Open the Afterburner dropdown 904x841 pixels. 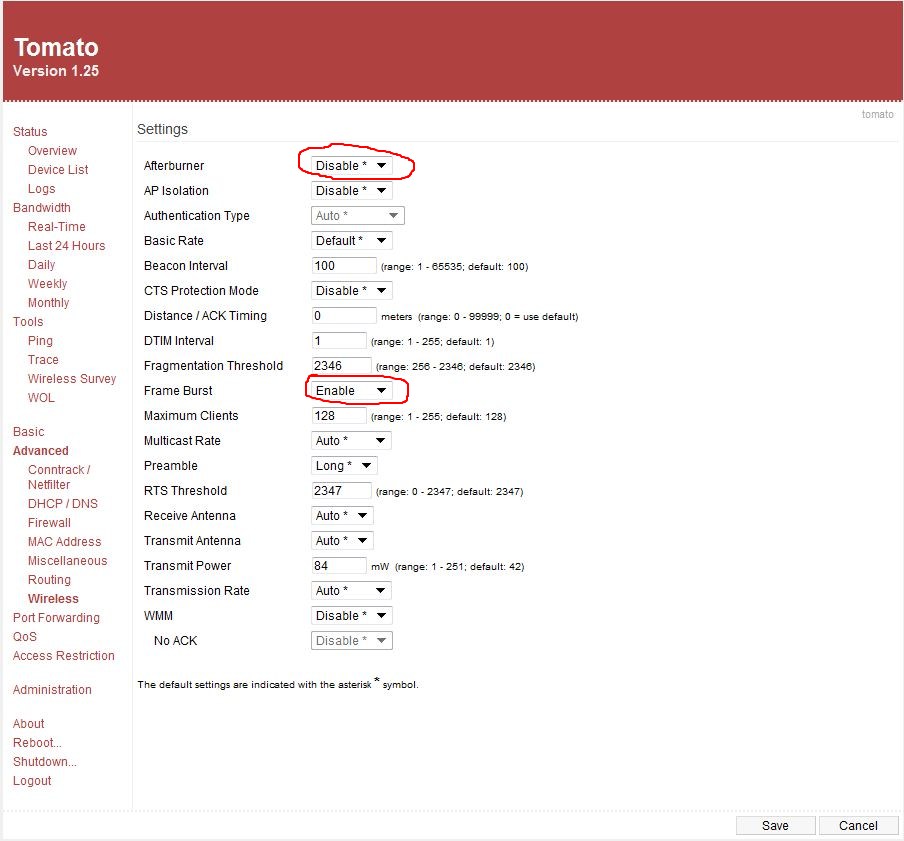[351, 166]
